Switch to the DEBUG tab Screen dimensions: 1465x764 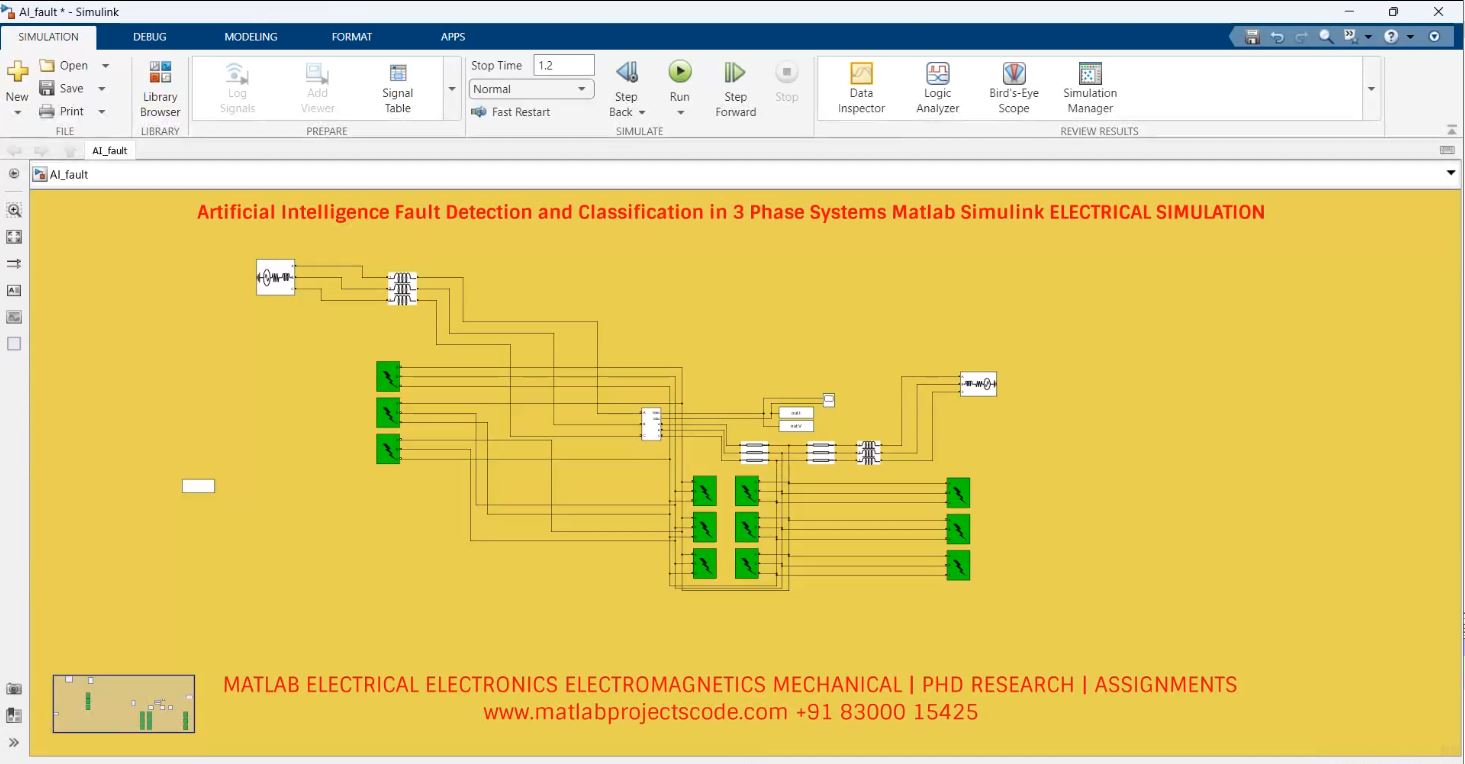[149, 36]
